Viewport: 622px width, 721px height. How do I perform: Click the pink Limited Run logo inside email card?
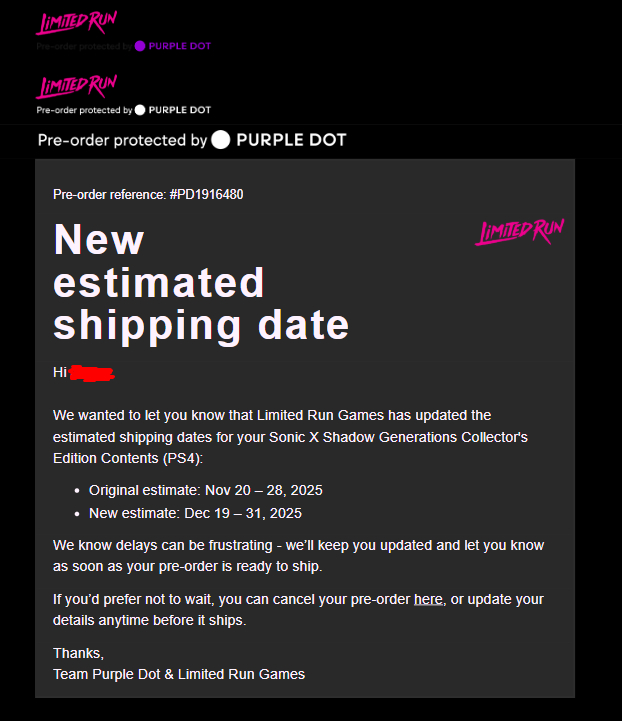pyautogui.click(x=519, y=232)
